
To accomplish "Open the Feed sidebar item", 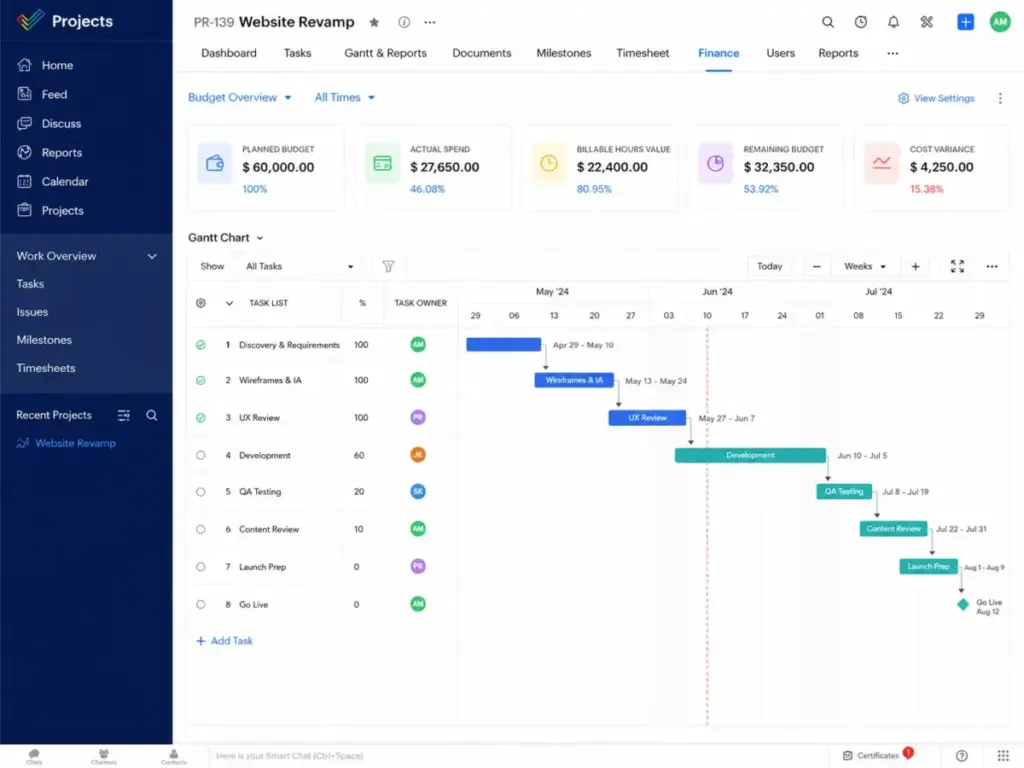I will click(43, 94).
